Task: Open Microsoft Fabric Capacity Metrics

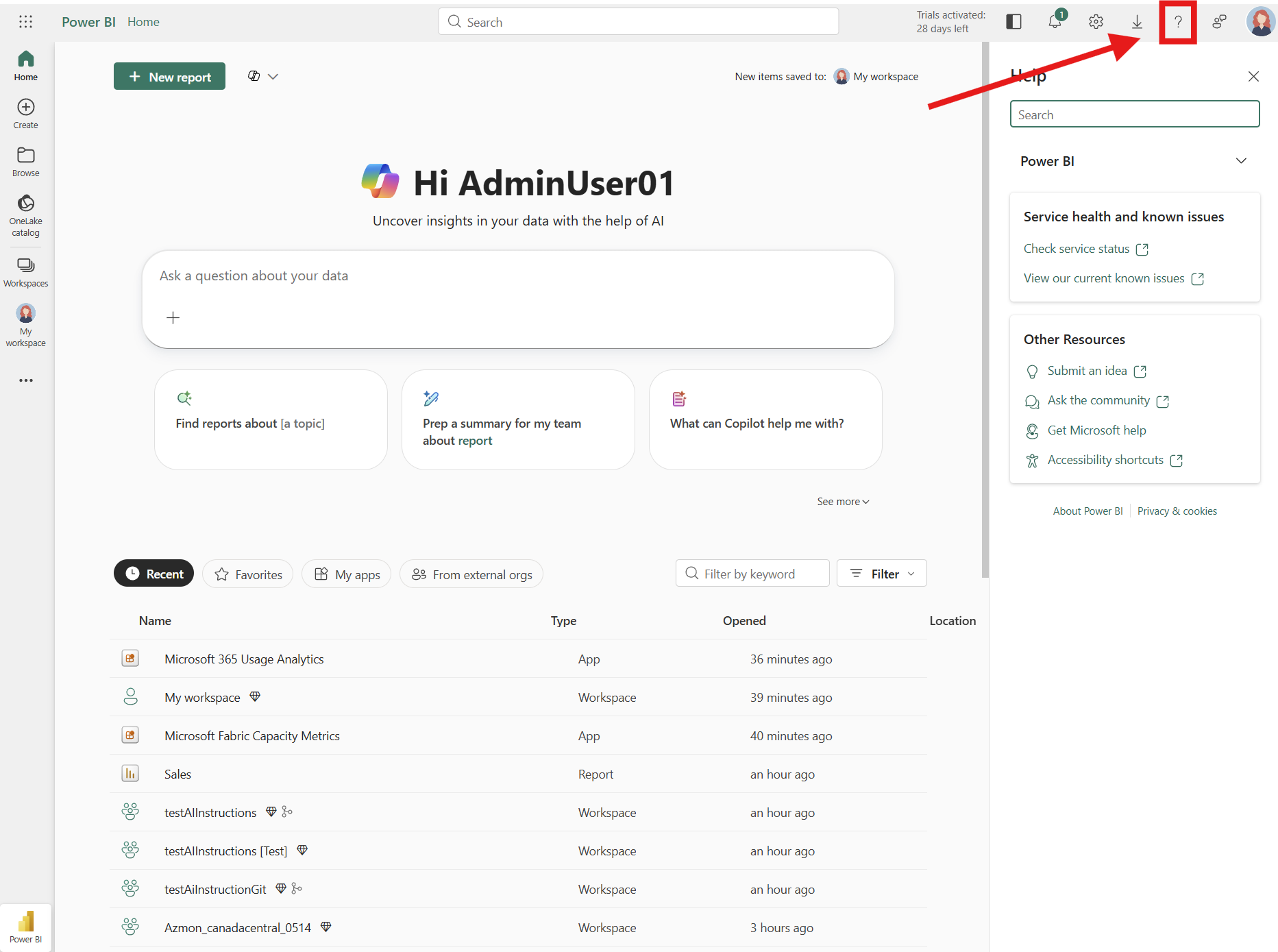Action: (252, 736)
